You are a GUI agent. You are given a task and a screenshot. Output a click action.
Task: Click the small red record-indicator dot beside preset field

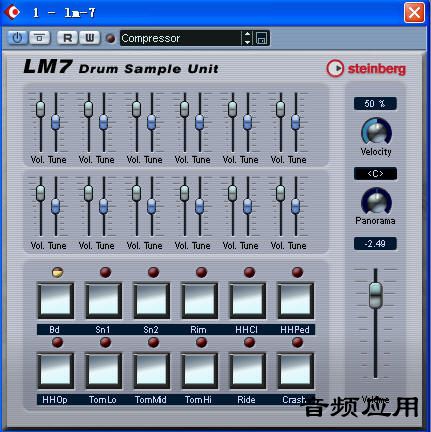[110, 38]
